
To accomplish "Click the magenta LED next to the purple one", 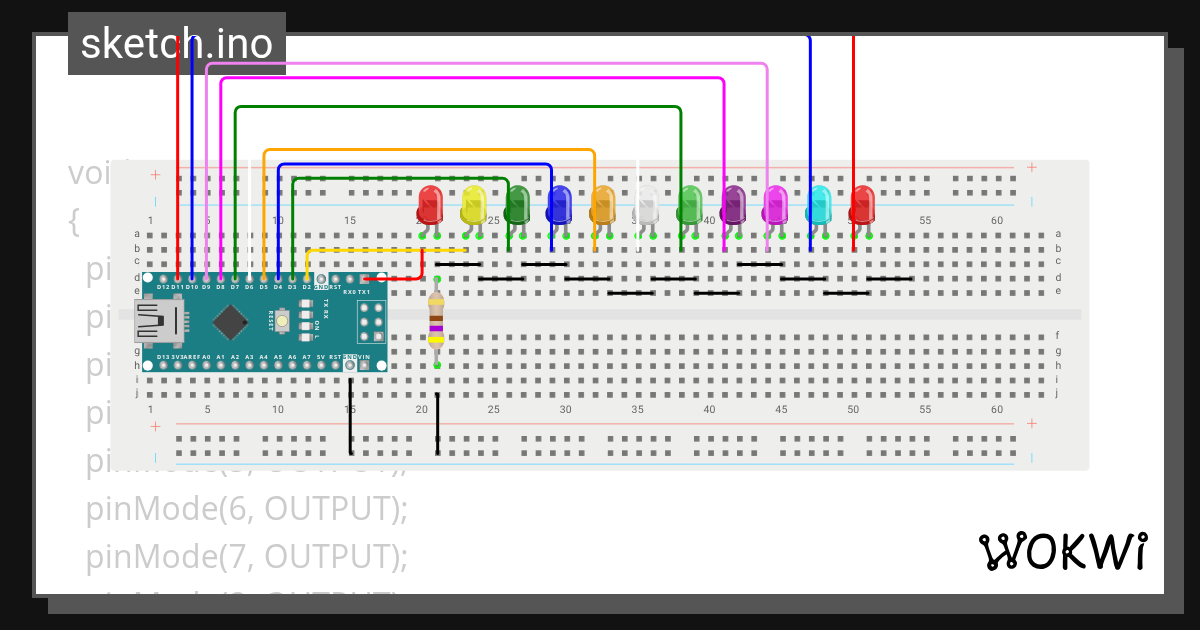I will [x=777, y=205].
